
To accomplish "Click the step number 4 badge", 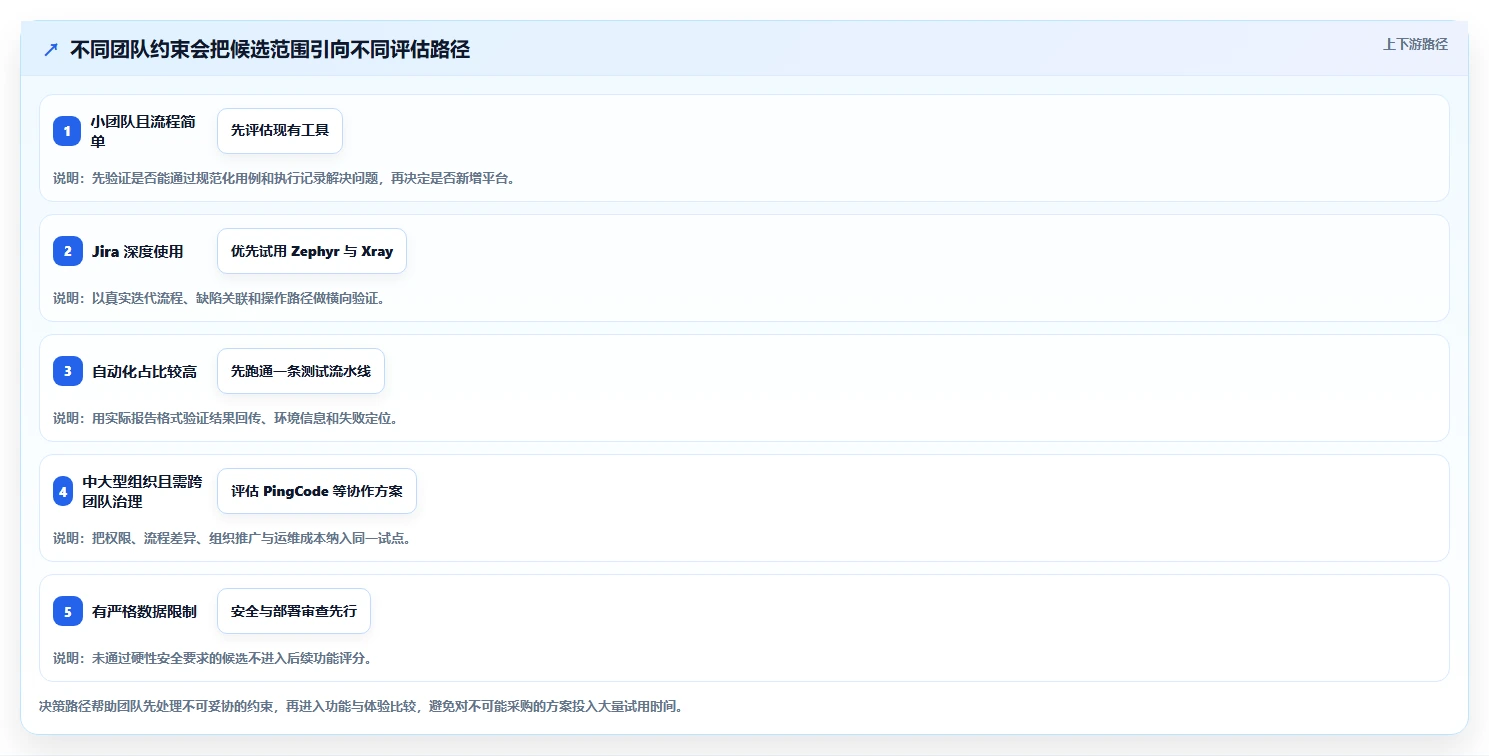I will 63,491.
